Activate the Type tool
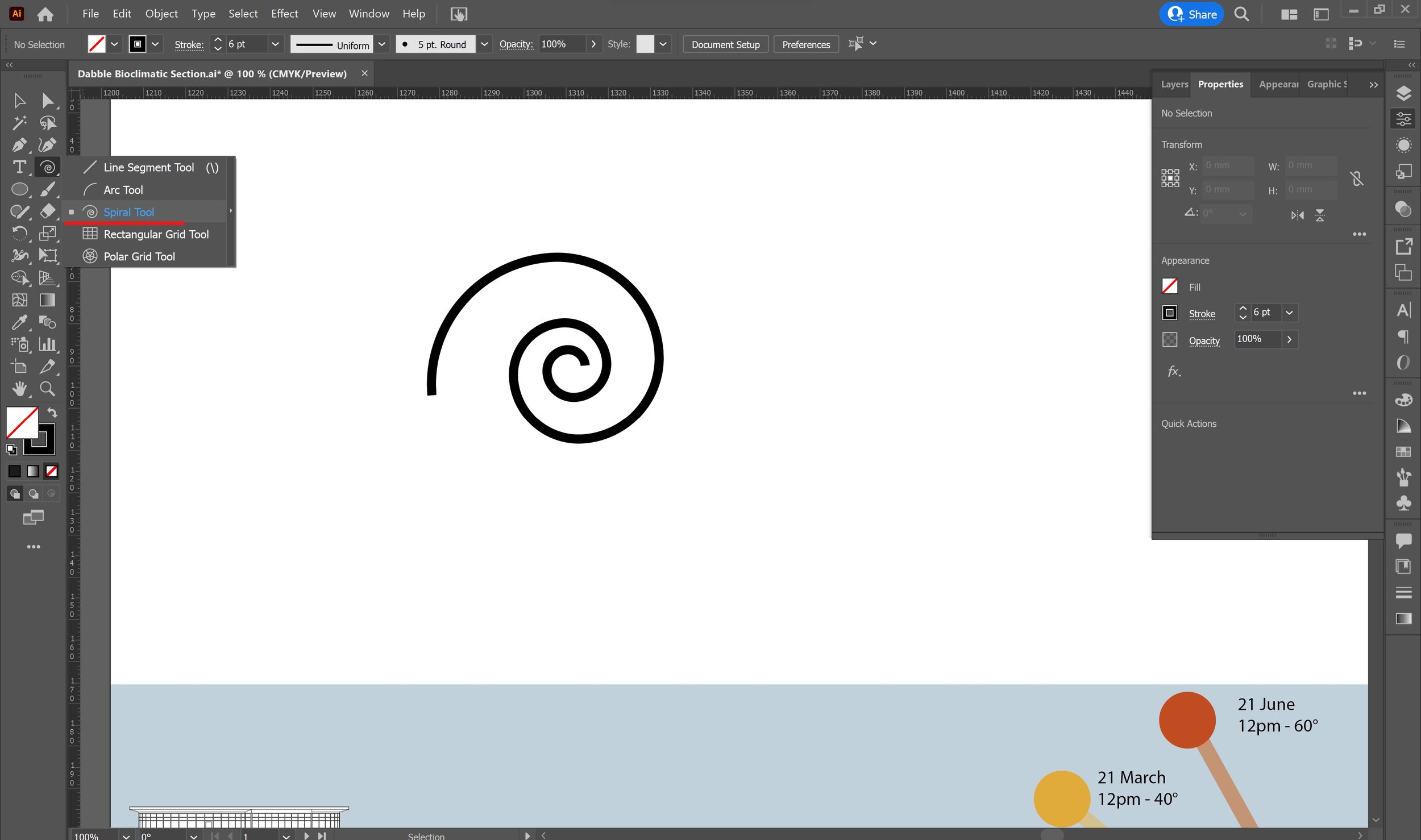Image resolution: width=1421 pixels, height=840 pixels. point(19,167)
